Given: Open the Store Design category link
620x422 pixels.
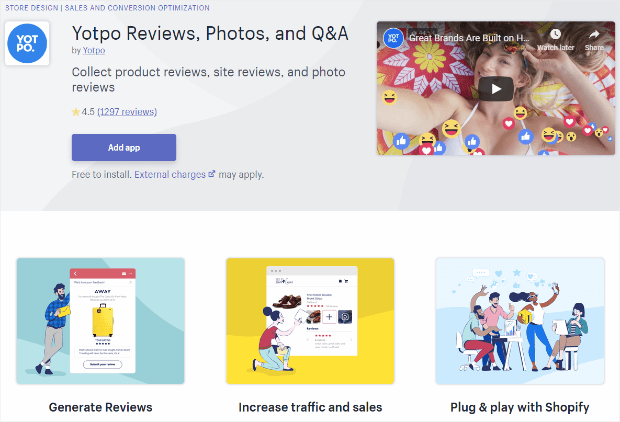Looking at the screenshot, I should click(32, 8).
